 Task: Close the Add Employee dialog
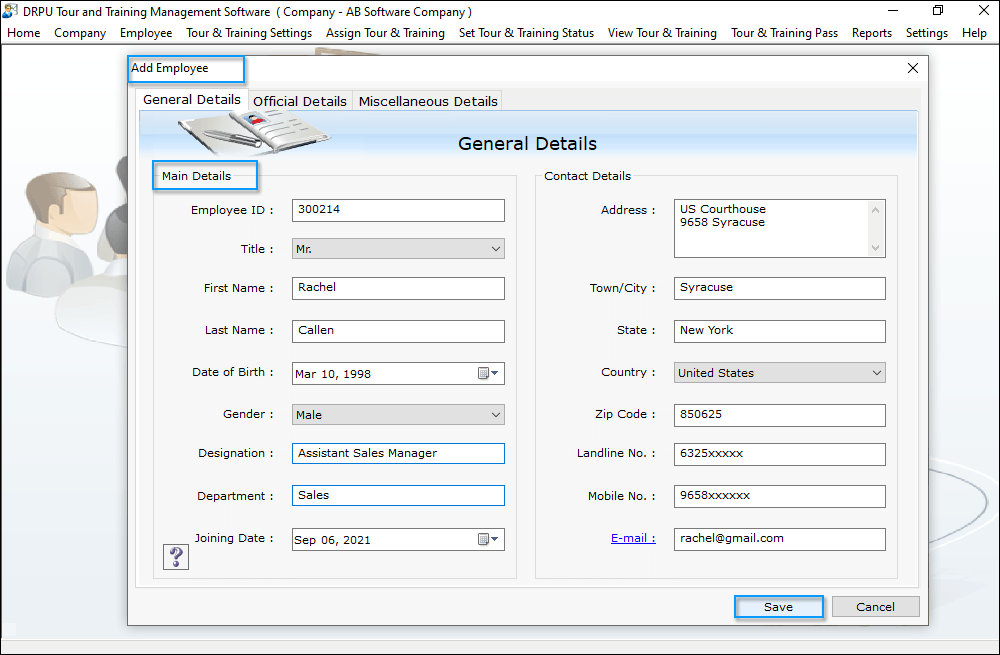pos(913,68)
